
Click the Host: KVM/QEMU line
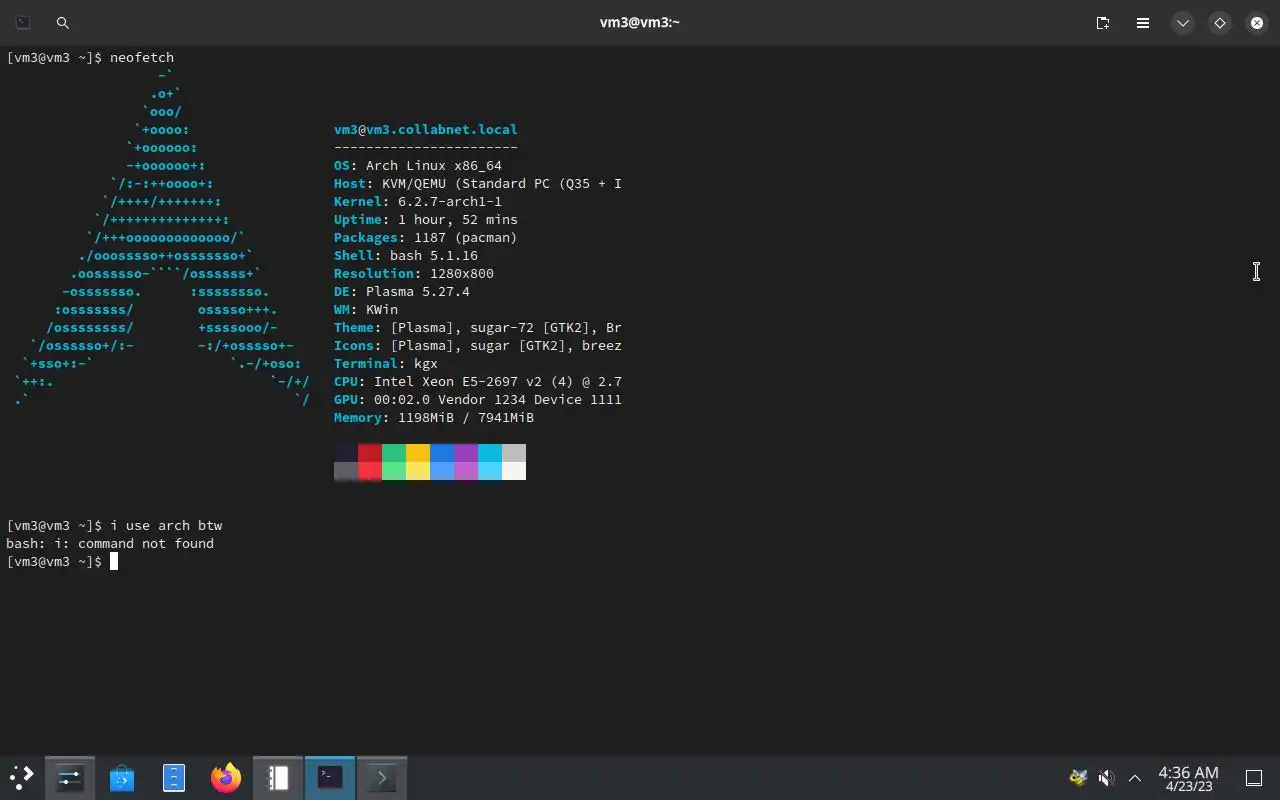coord(478,183)
